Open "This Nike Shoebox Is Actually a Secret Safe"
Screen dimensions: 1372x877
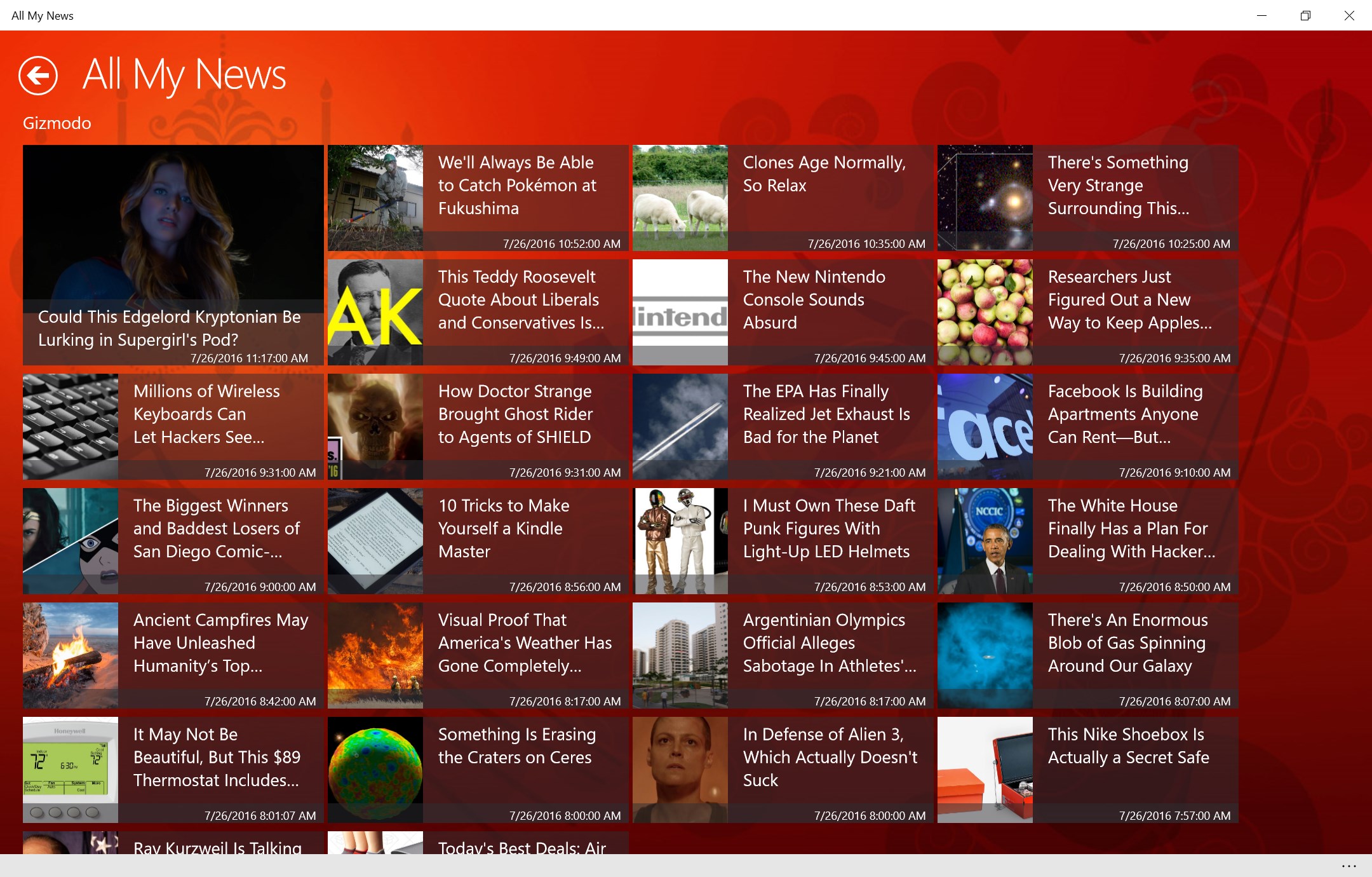click(x=1127, y=745)
